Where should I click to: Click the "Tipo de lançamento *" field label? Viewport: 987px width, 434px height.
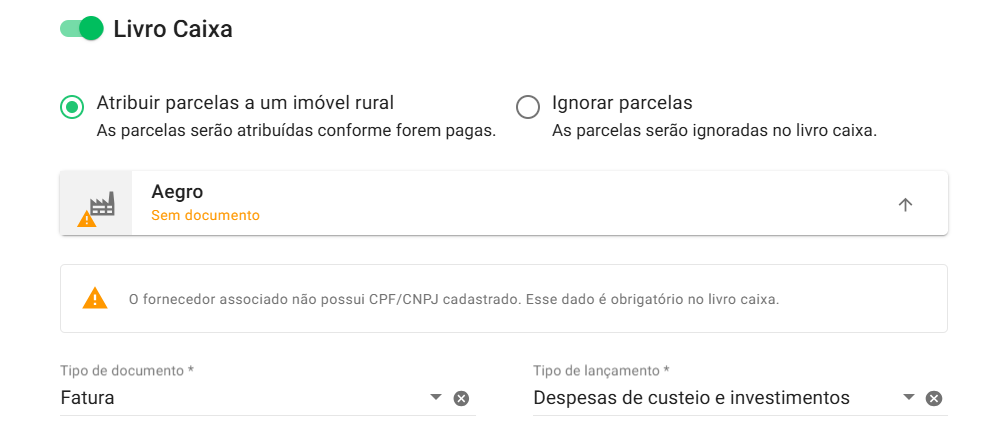pos(601,371)
